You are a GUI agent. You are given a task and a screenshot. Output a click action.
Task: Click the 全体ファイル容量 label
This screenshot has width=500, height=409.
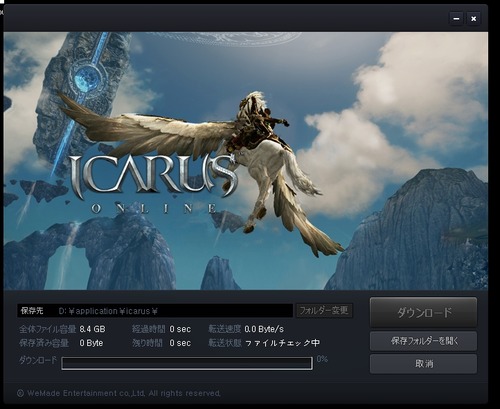48,329
